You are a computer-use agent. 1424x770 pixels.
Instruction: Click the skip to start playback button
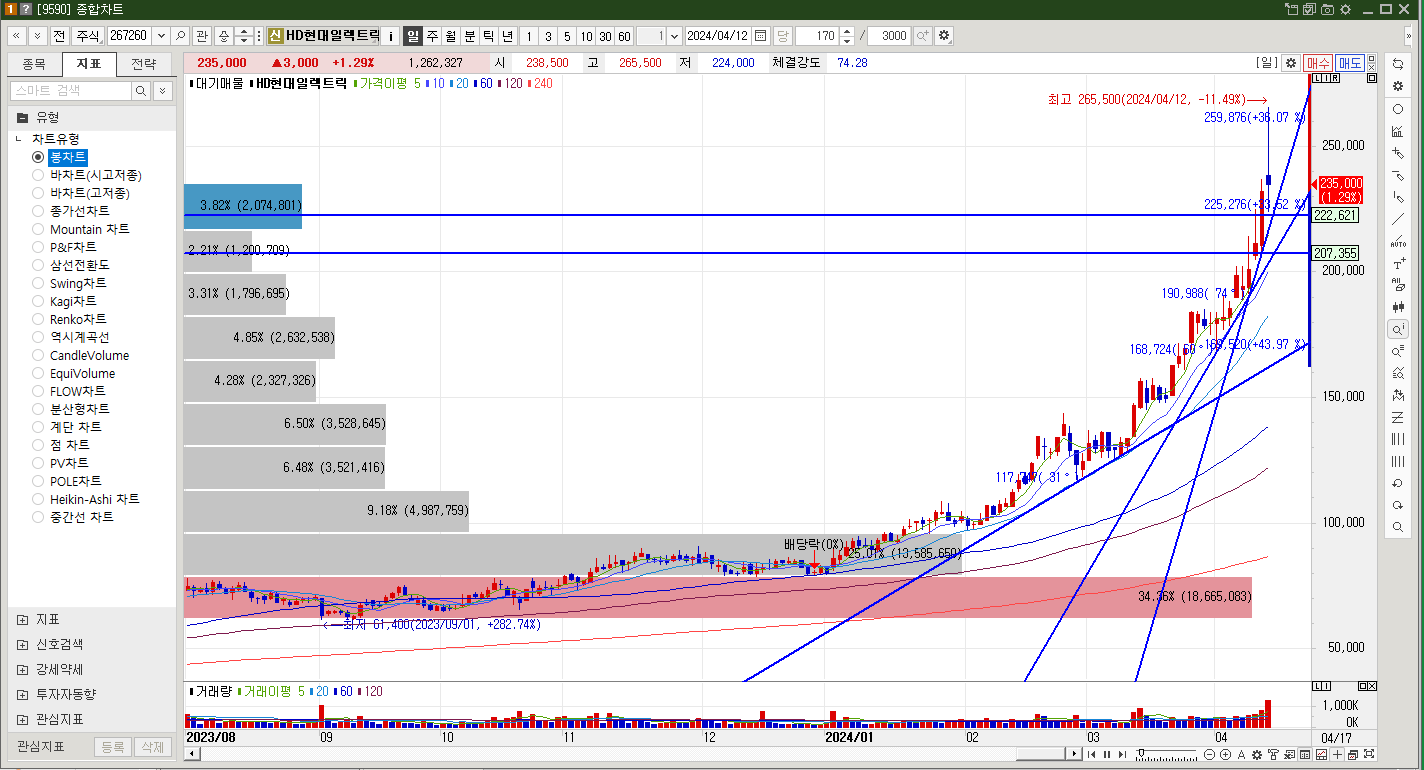click(x=1091, y=754)
